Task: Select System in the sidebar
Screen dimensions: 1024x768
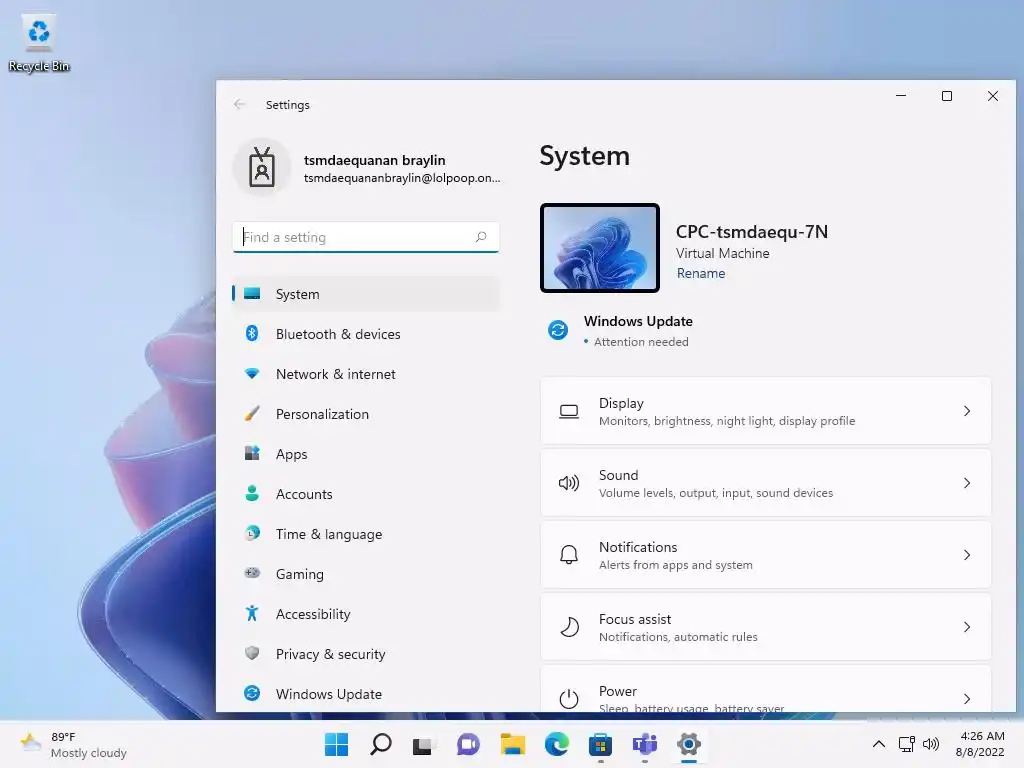Action: 366,294
